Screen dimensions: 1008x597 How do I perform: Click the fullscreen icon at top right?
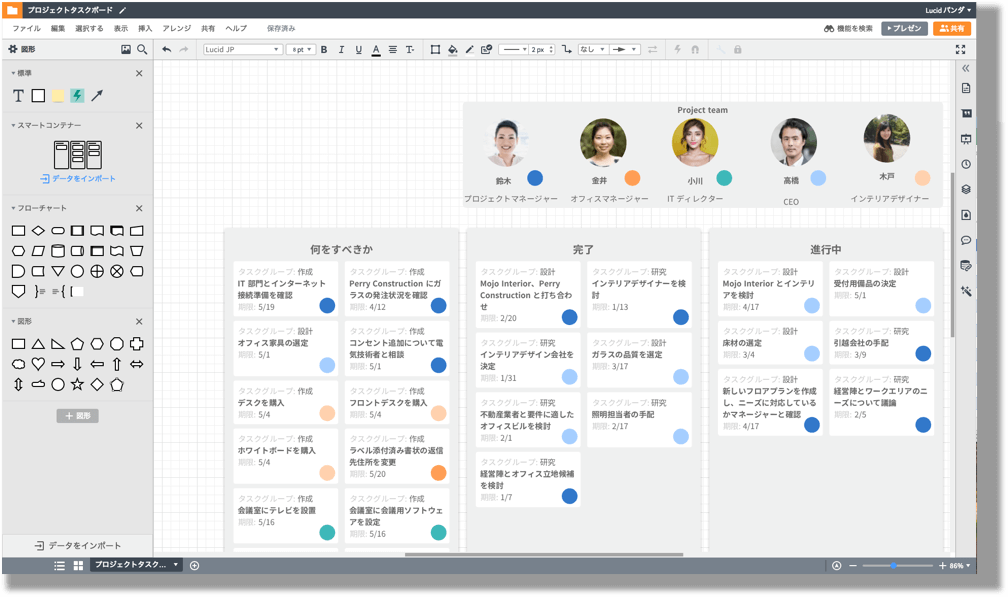click(960, 49)
